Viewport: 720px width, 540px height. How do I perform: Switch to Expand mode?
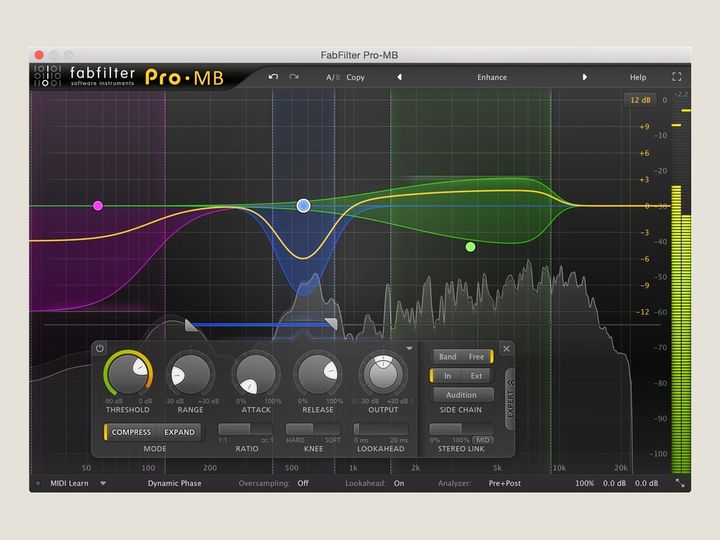pos(179,432)
